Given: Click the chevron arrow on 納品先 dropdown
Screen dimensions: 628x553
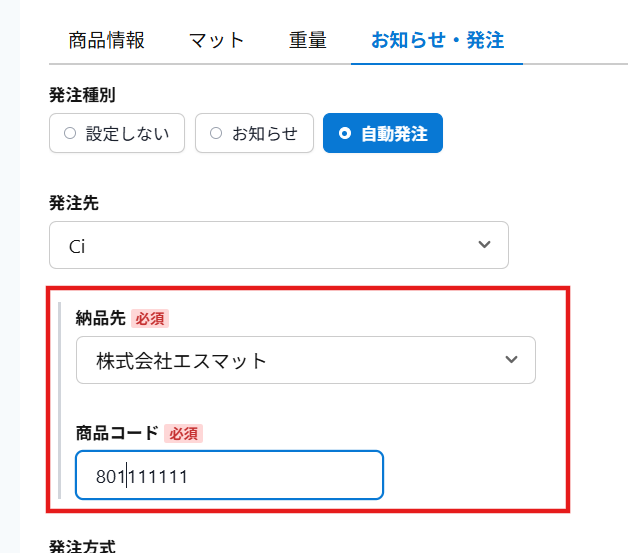Looking at the screenshot, I should (x=512, y=360).
